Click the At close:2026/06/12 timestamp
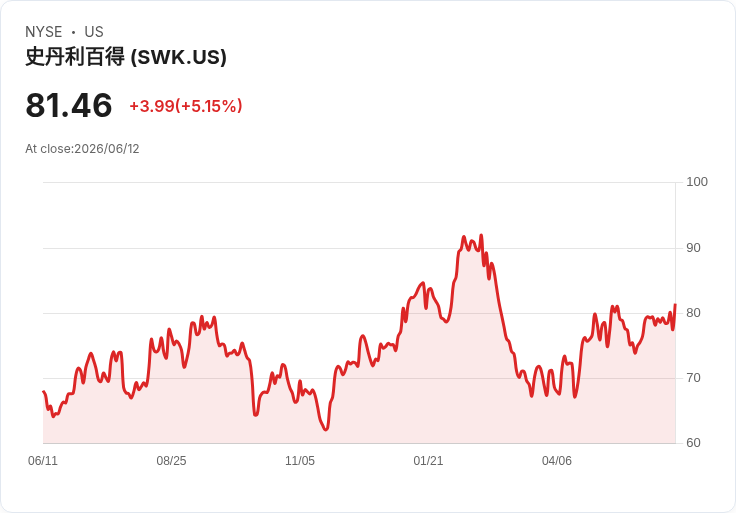The height and width of the screenshot is (513, 736). 82,149
